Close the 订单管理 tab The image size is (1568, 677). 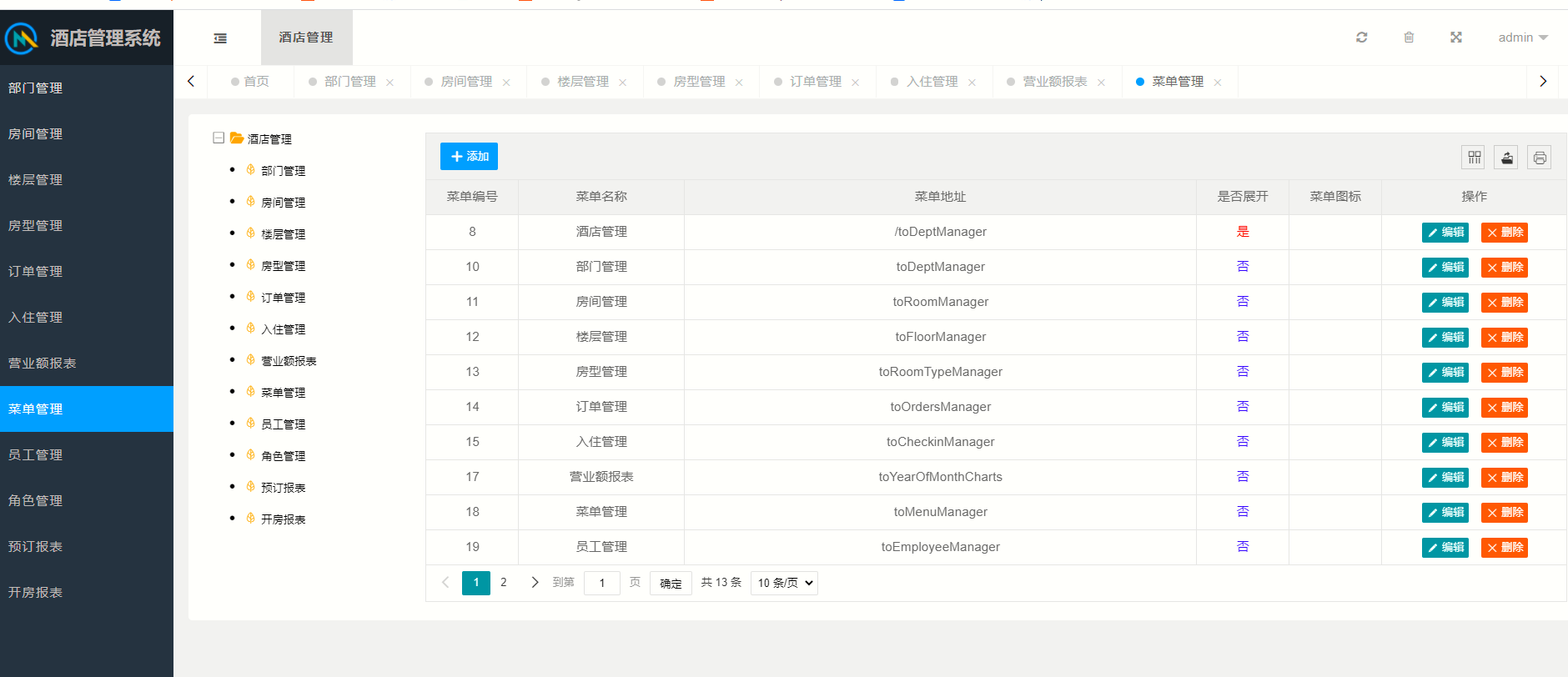[855, 83]
